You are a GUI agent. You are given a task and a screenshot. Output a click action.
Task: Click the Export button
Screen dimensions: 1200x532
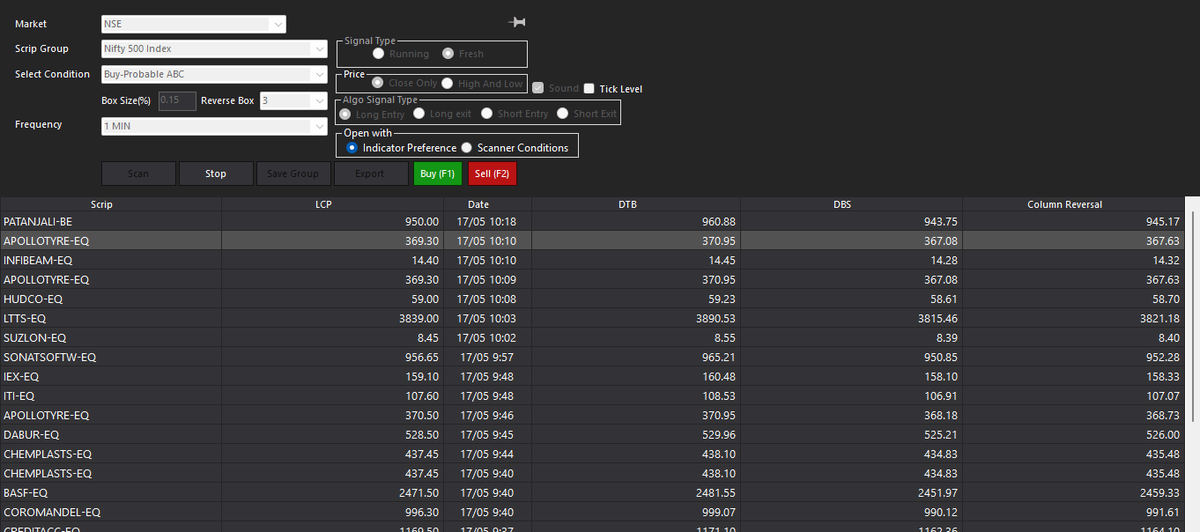coord(370,174)
